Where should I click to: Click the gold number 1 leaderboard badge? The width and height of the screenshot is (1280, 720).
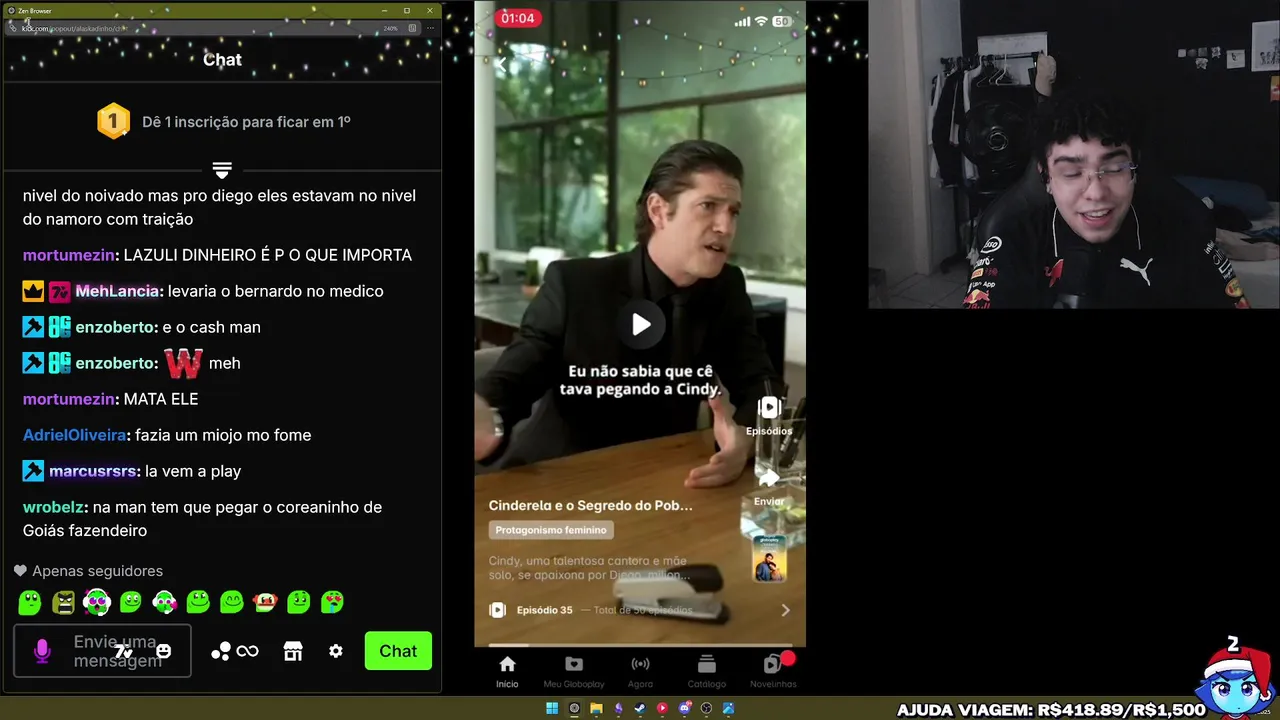click(113, 121)
